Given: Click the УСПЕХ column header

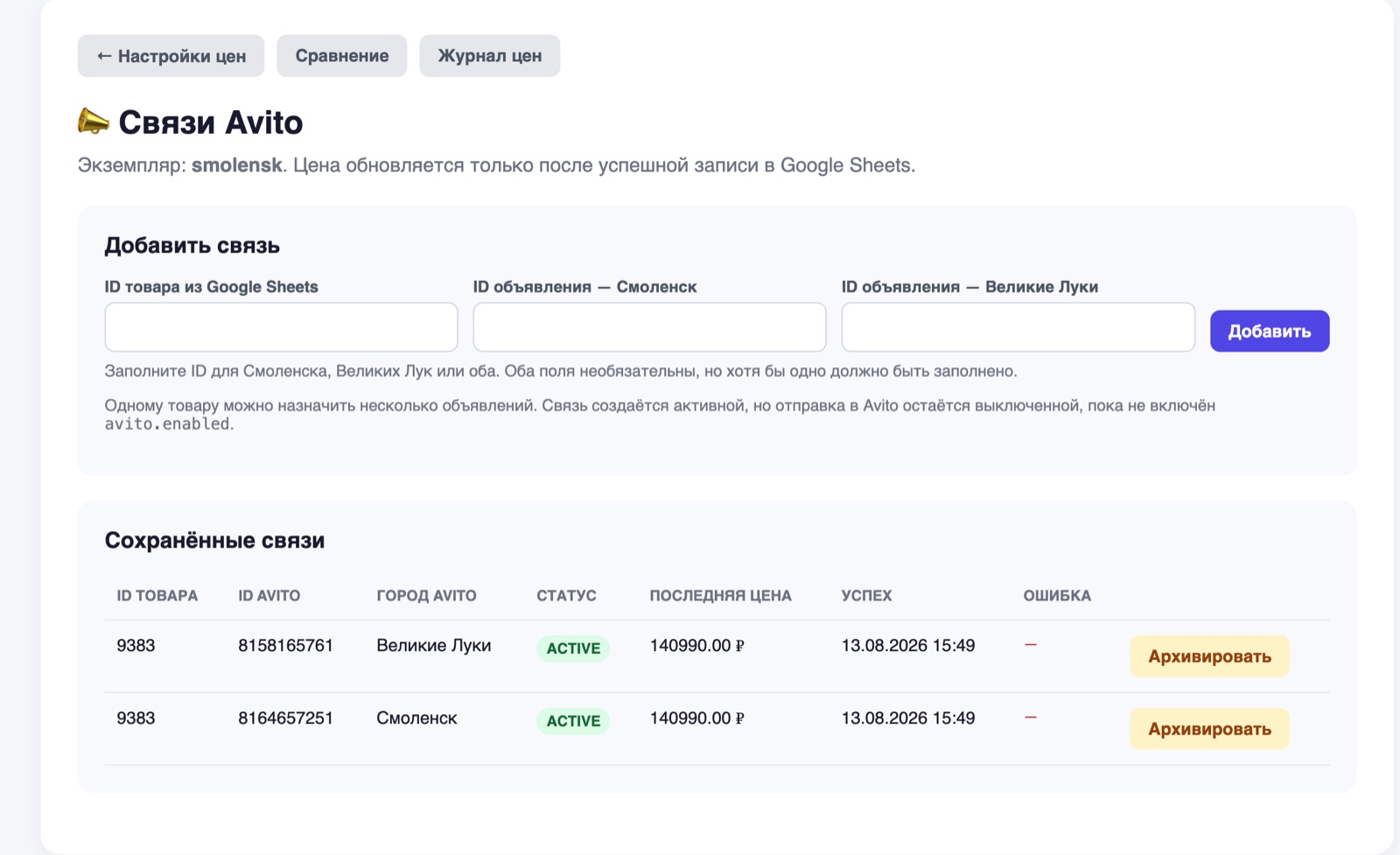Looking at the screenshot, I should pos(867,596).
